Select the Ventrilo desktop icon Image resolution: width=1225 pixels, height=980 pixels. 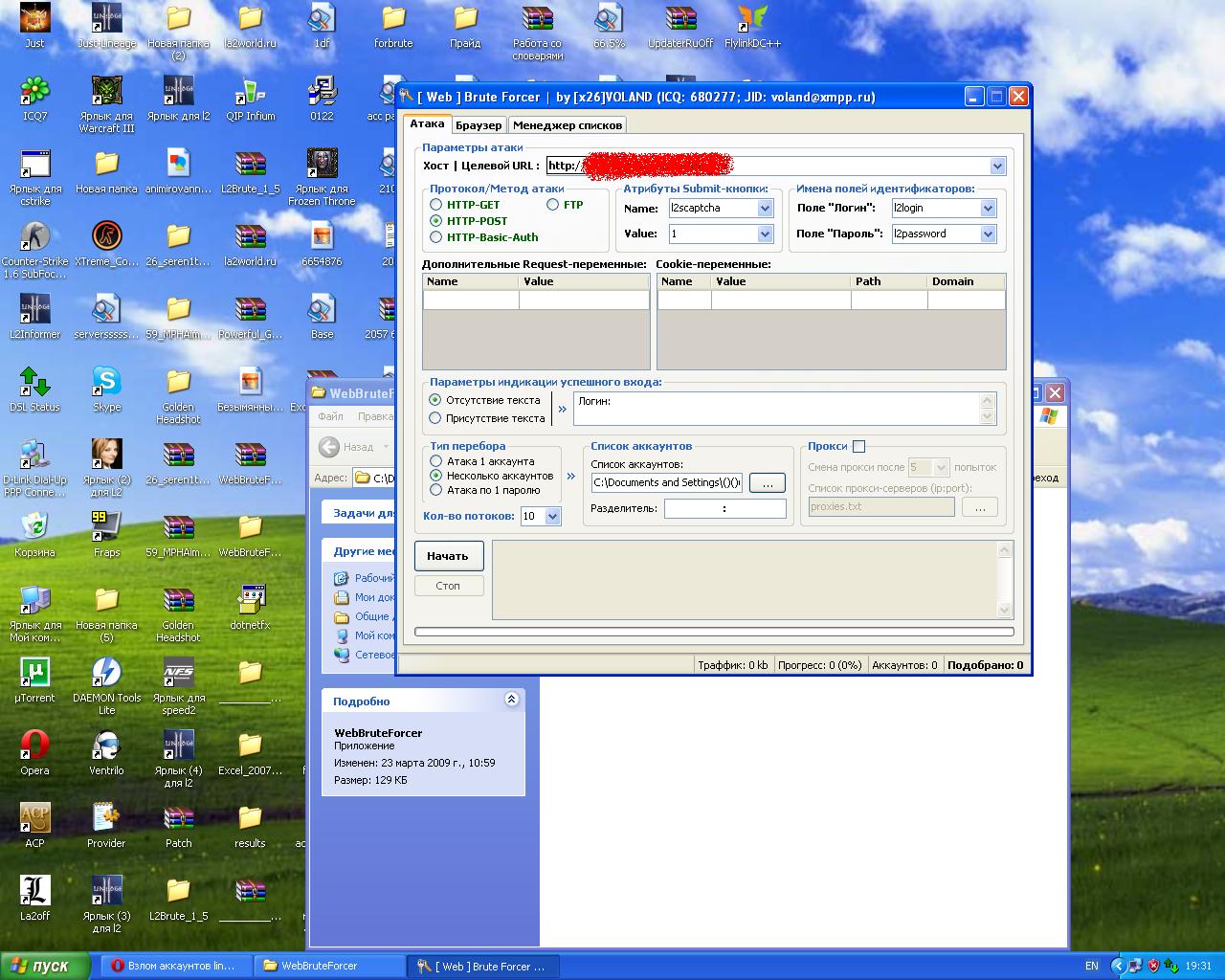(106, 753)
